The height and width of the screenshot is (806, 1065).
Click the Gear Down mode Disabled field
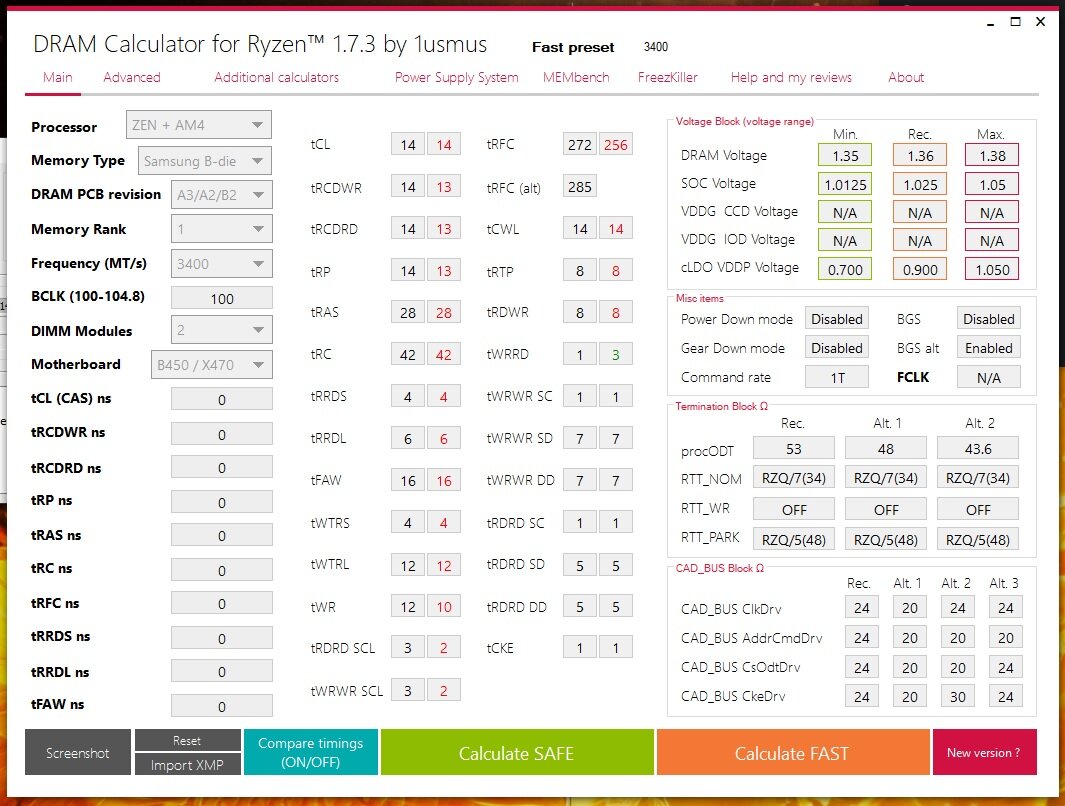coord(837,348)
